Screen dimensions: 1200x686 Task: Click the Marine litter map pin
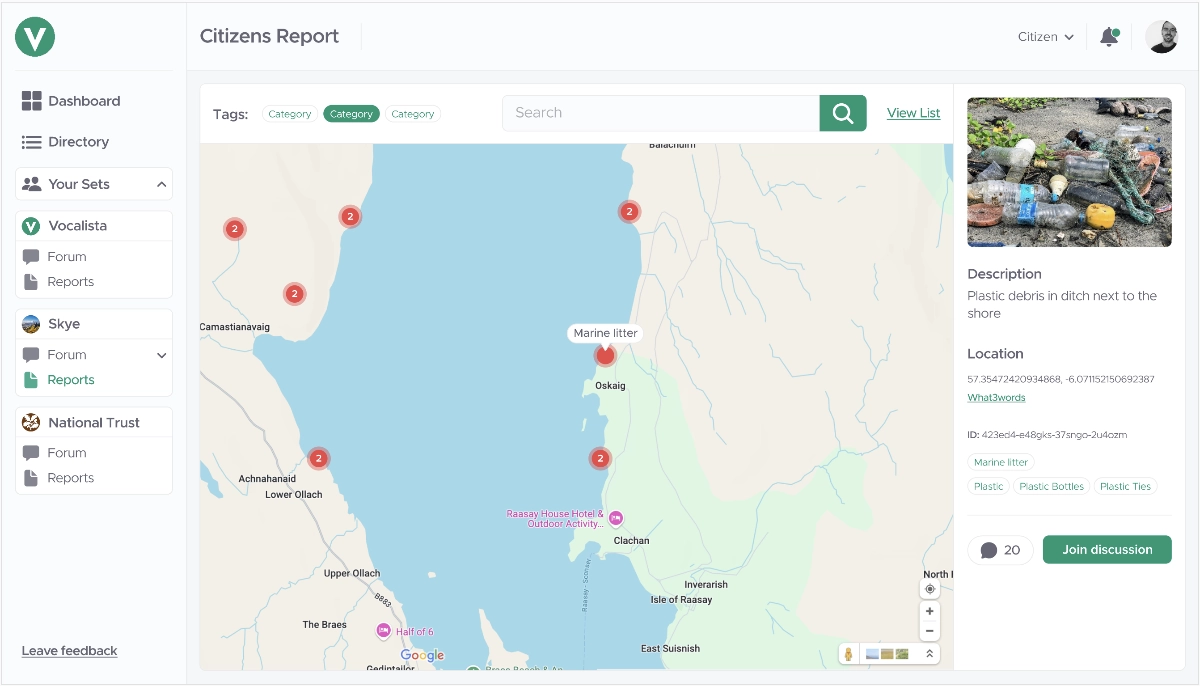pos(605,355)
